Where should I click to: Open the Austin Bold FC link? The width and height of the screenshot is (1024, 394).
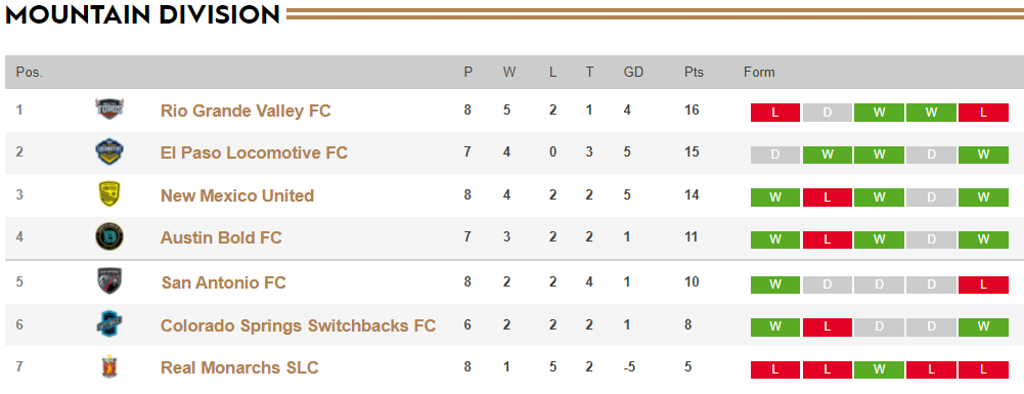click(x=221, y=237)
